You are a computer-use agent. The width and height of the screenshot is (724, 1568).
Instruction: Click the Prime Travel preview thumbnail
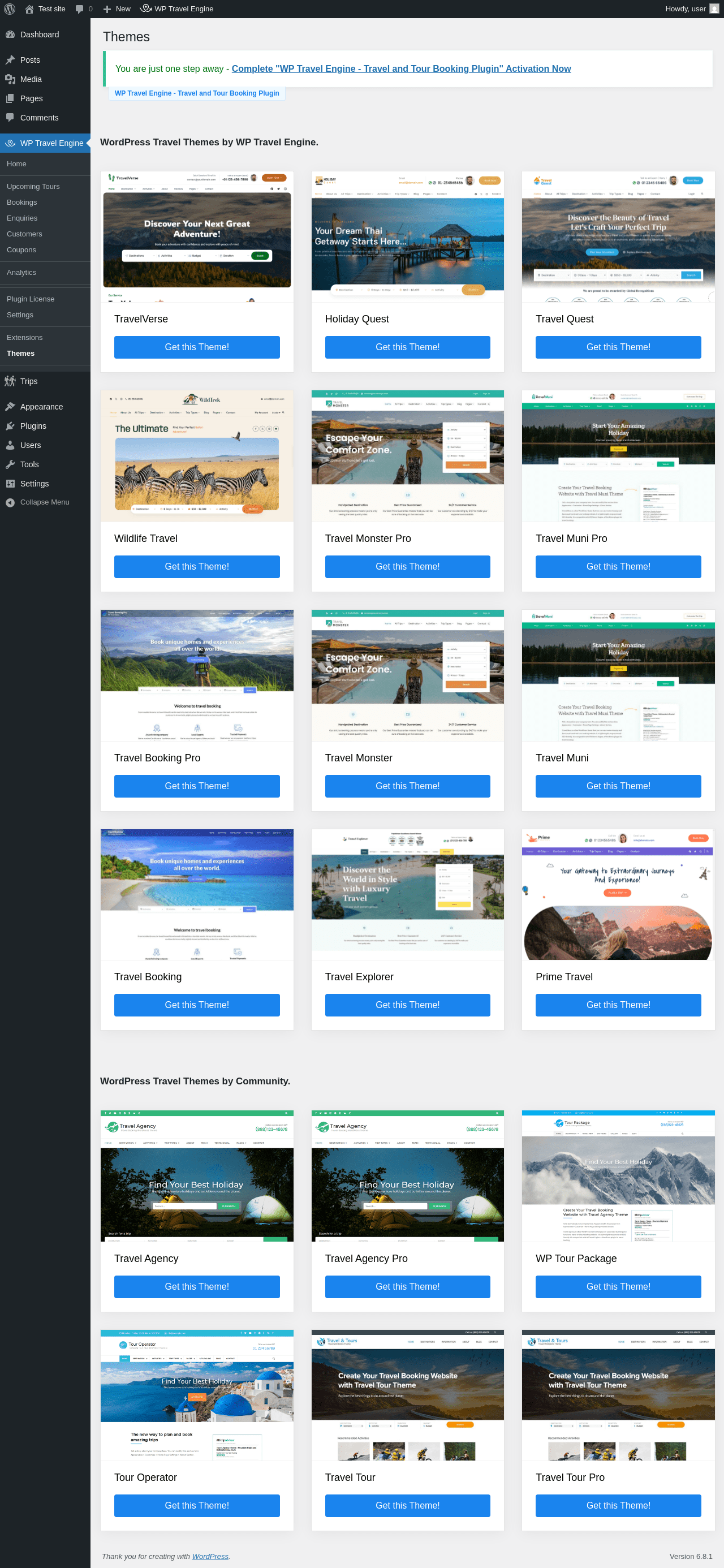[618, 895]
